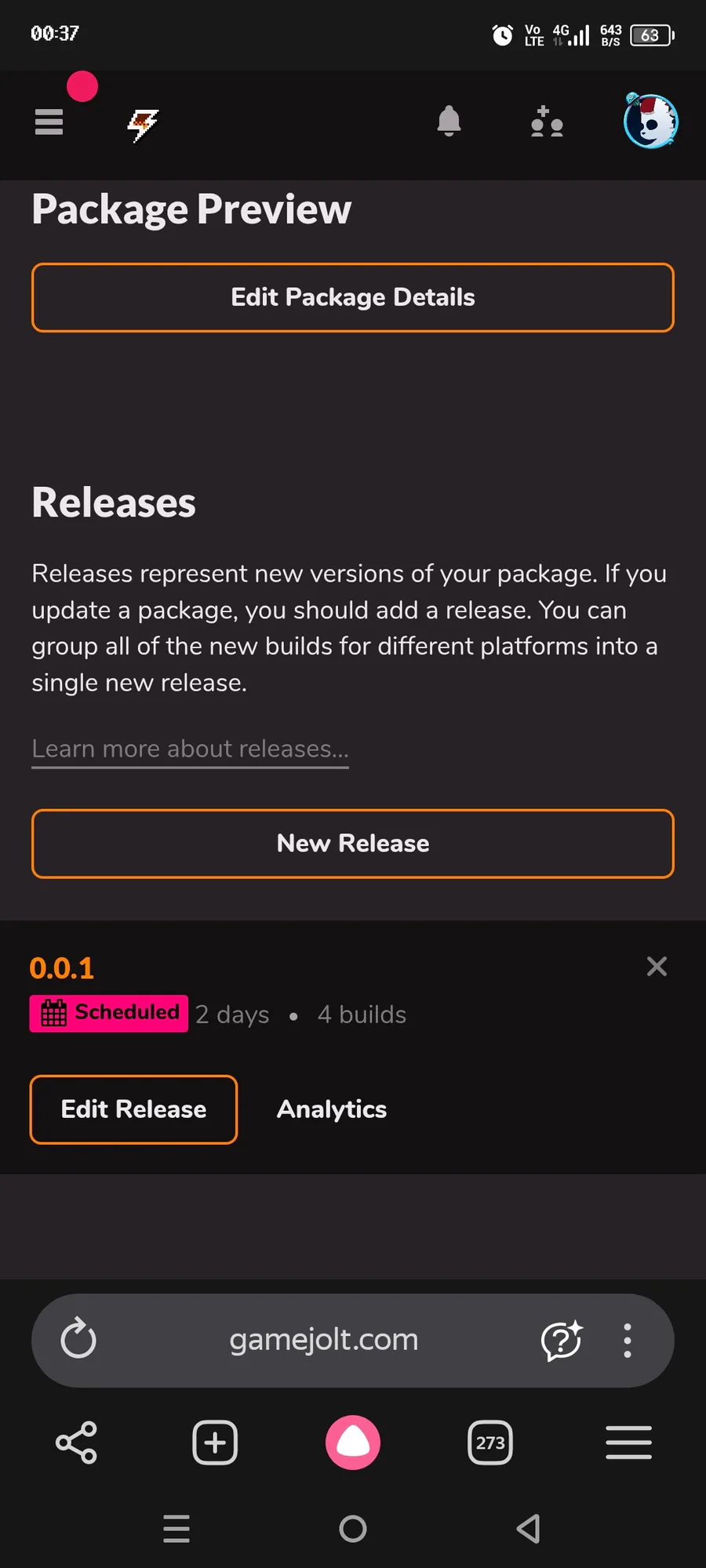Open the release Analytics tab
This screenshot has width=706, height=1568.
(x=332, y=1109)
